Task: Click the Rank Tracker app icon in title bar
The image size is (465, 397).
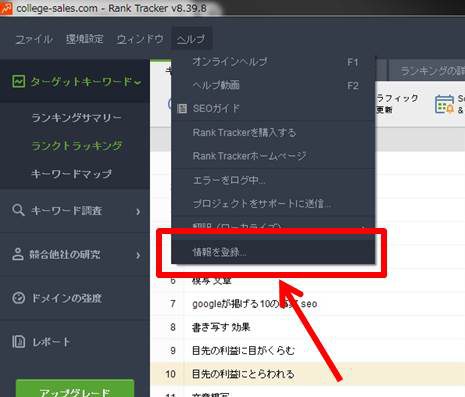Action: (6, 8)
